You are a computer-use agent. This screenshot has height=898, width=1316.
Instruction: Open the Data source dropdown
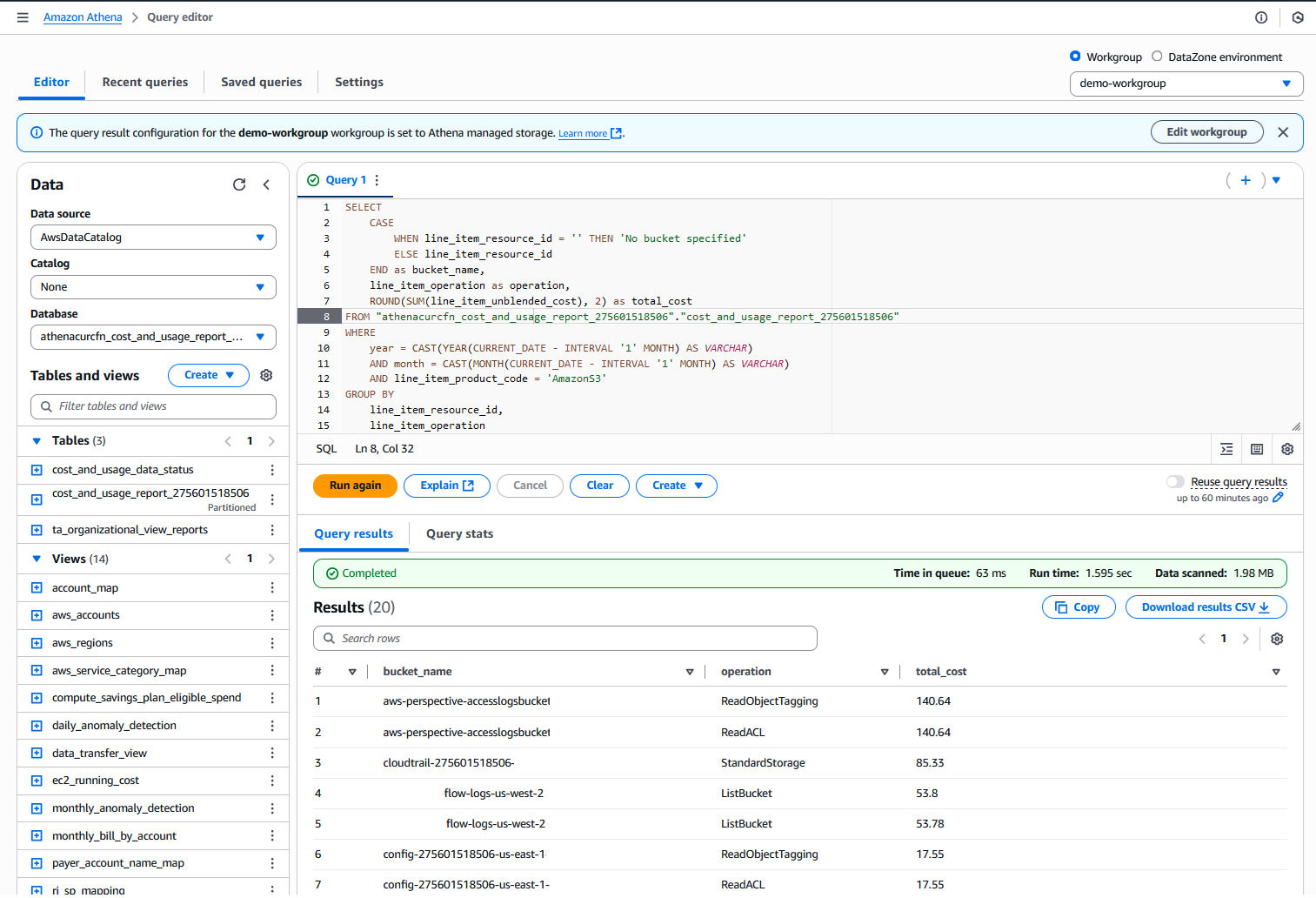(153, 237)
